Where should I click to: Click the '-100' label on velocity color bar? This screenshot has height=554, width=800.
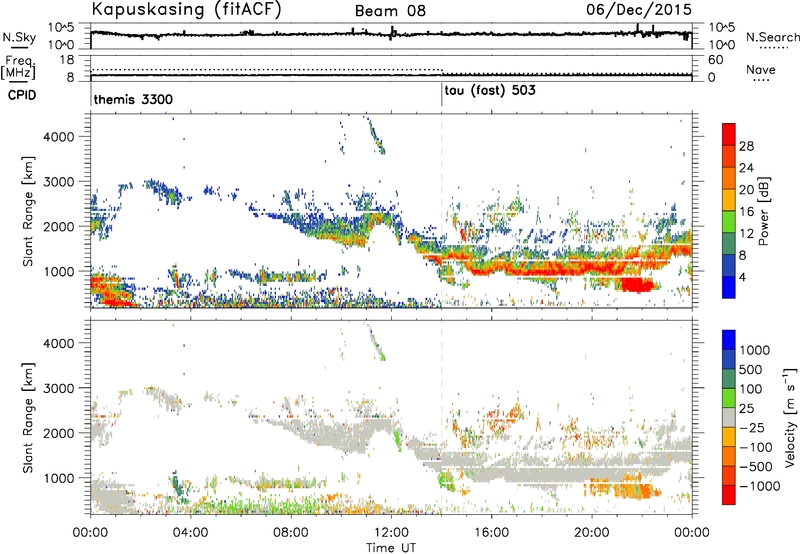(756, 447)
